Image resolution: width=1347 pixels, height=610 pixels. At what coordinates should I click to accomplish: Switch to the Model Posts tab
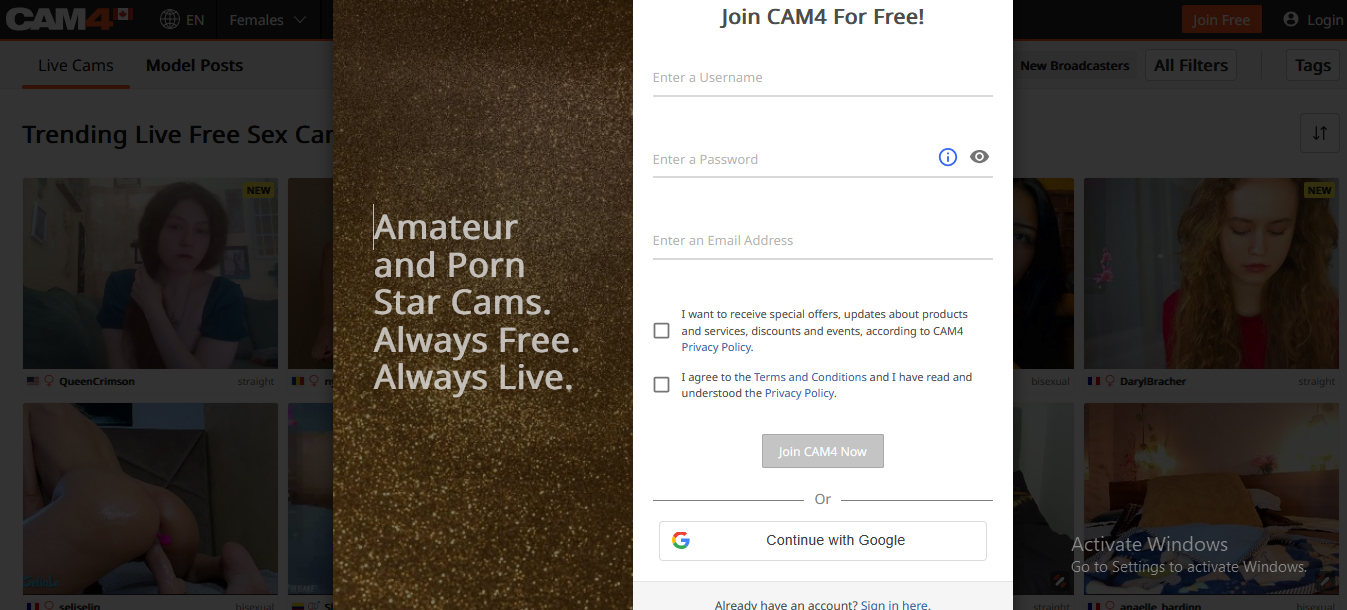point(194,66)
